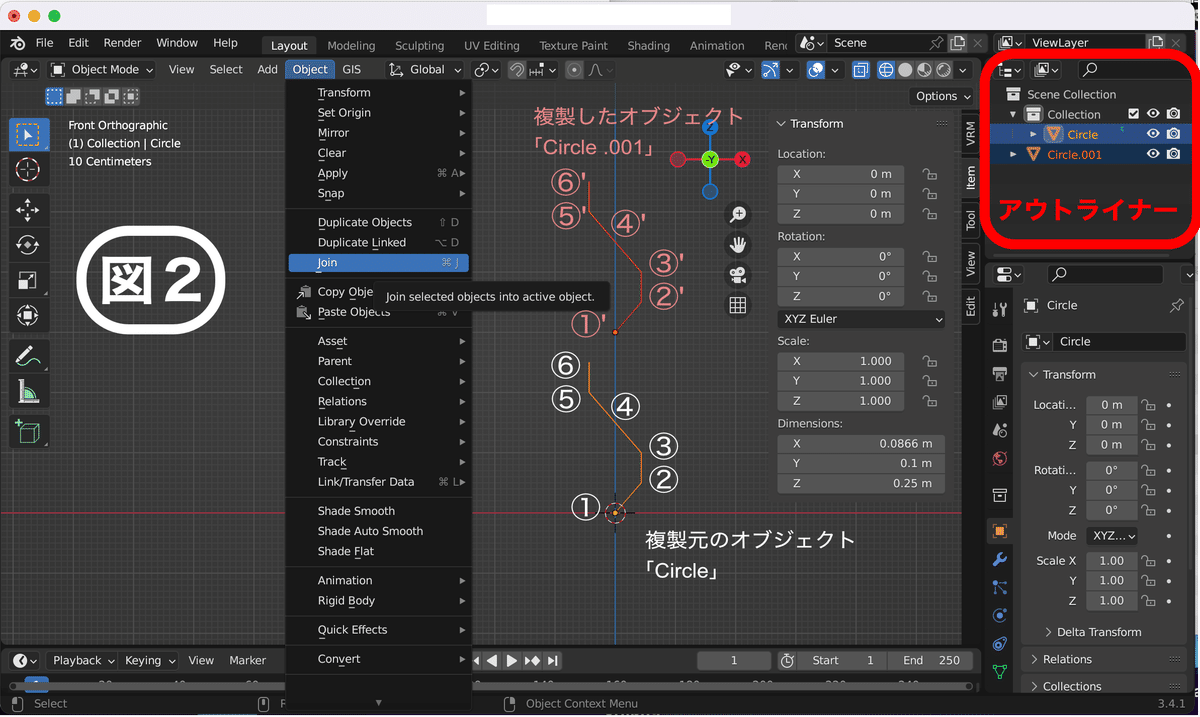Image resolution: width=1200 pixels, height=717 pixels.
Task: Open the Object Data properties tab icon
Action: click(x=1000, y=671)
